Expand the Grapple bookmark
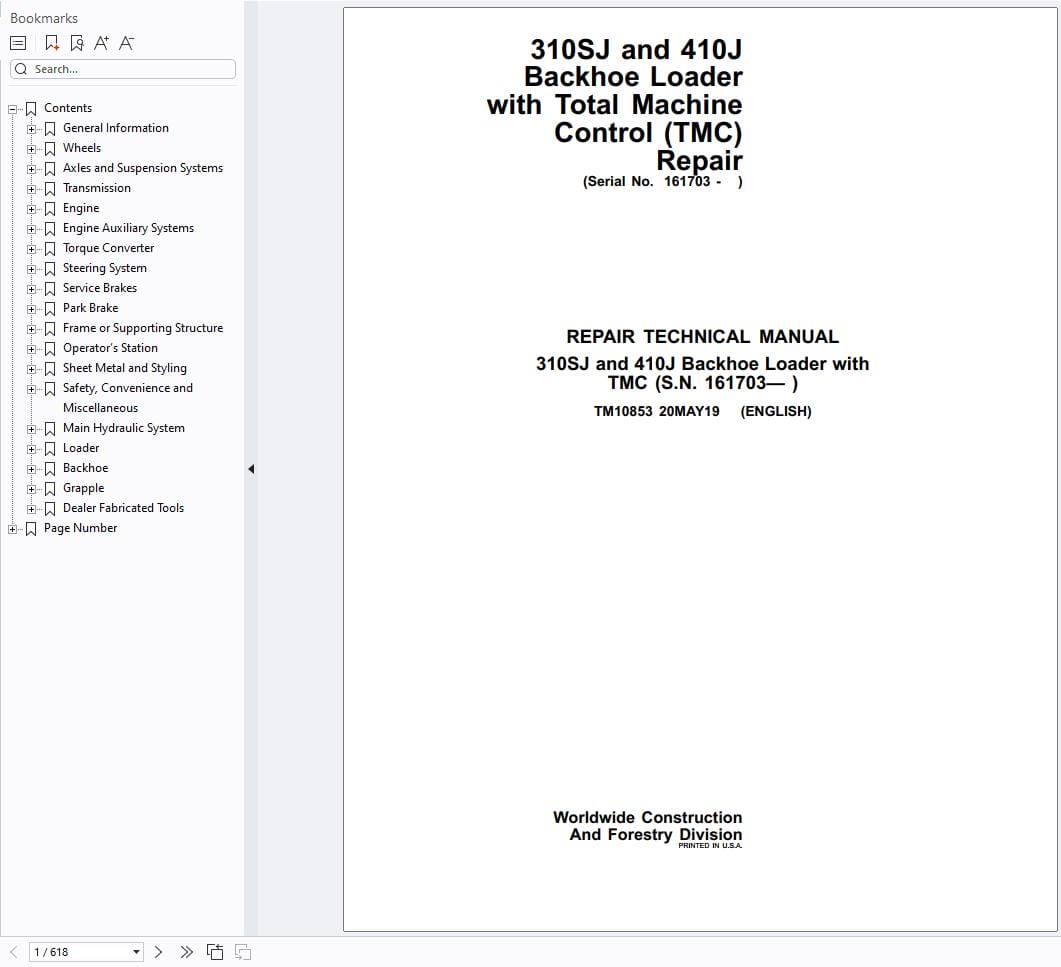1061x967 pixels. tap(31, 489)
